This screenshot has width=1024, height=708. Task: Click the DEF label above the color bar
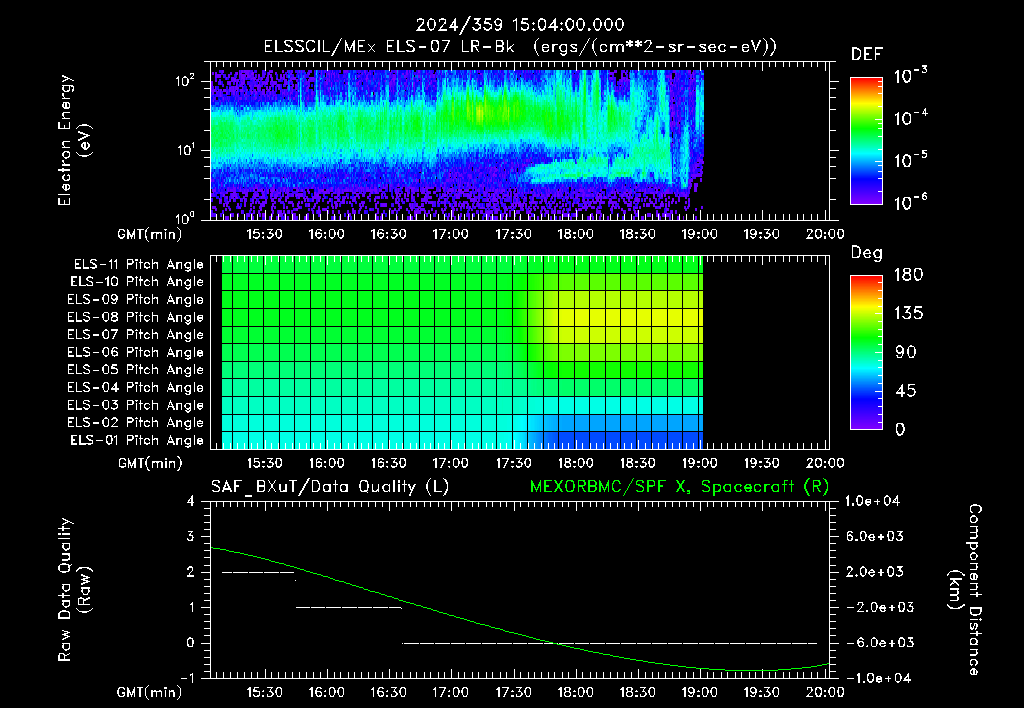coord(867,54)
